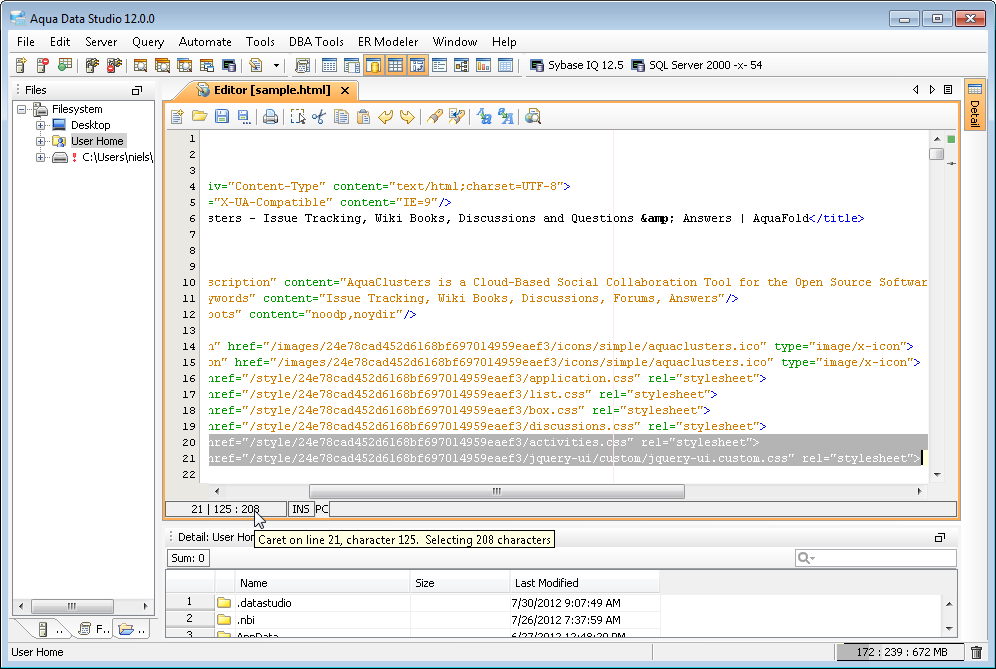The image size is (996, 669).
Task: Toggle the PC line-ending indicator
Action: click(322, 509)
